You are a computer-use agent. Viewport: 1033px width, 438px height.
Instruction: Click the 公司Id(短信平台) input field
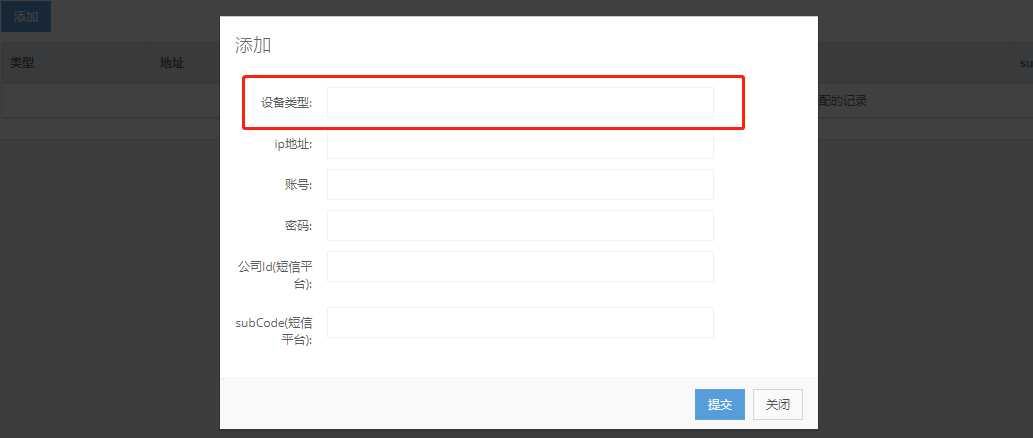coord(520,267)
